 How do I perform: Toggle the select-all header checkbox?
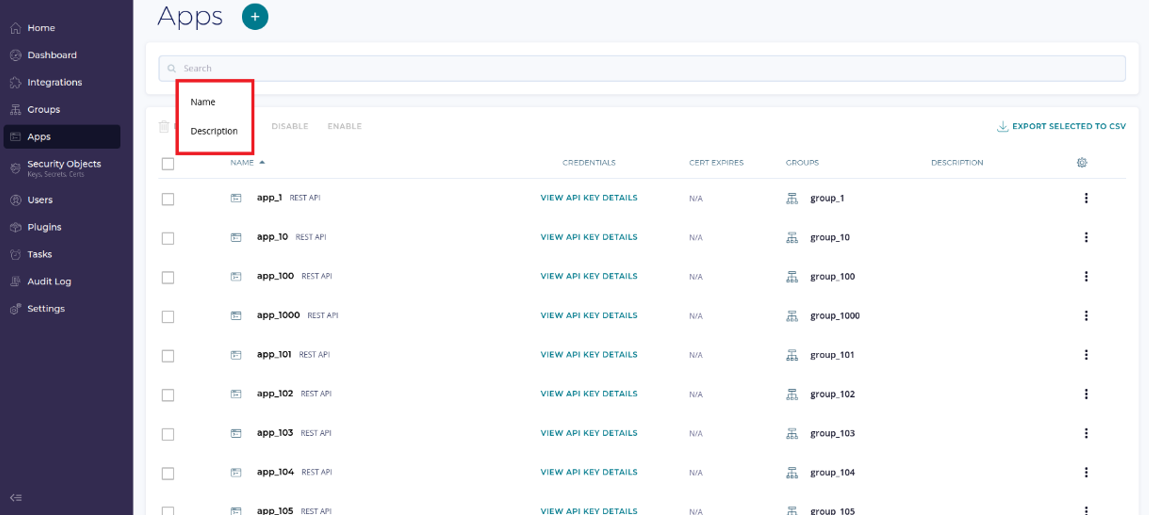pyautogui.click(x=168, y=163)
